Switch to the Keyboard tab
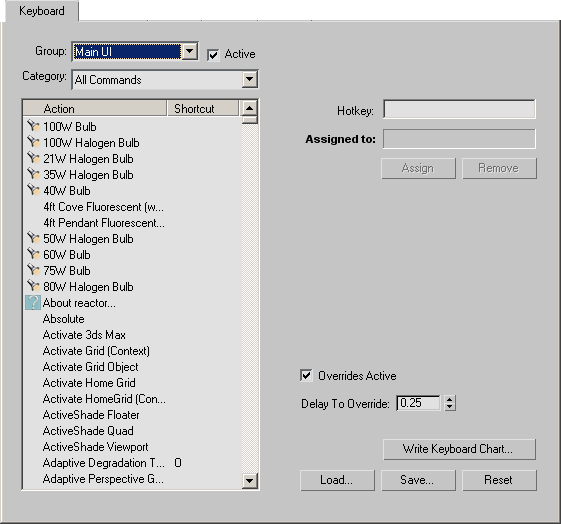 point(42,11)
